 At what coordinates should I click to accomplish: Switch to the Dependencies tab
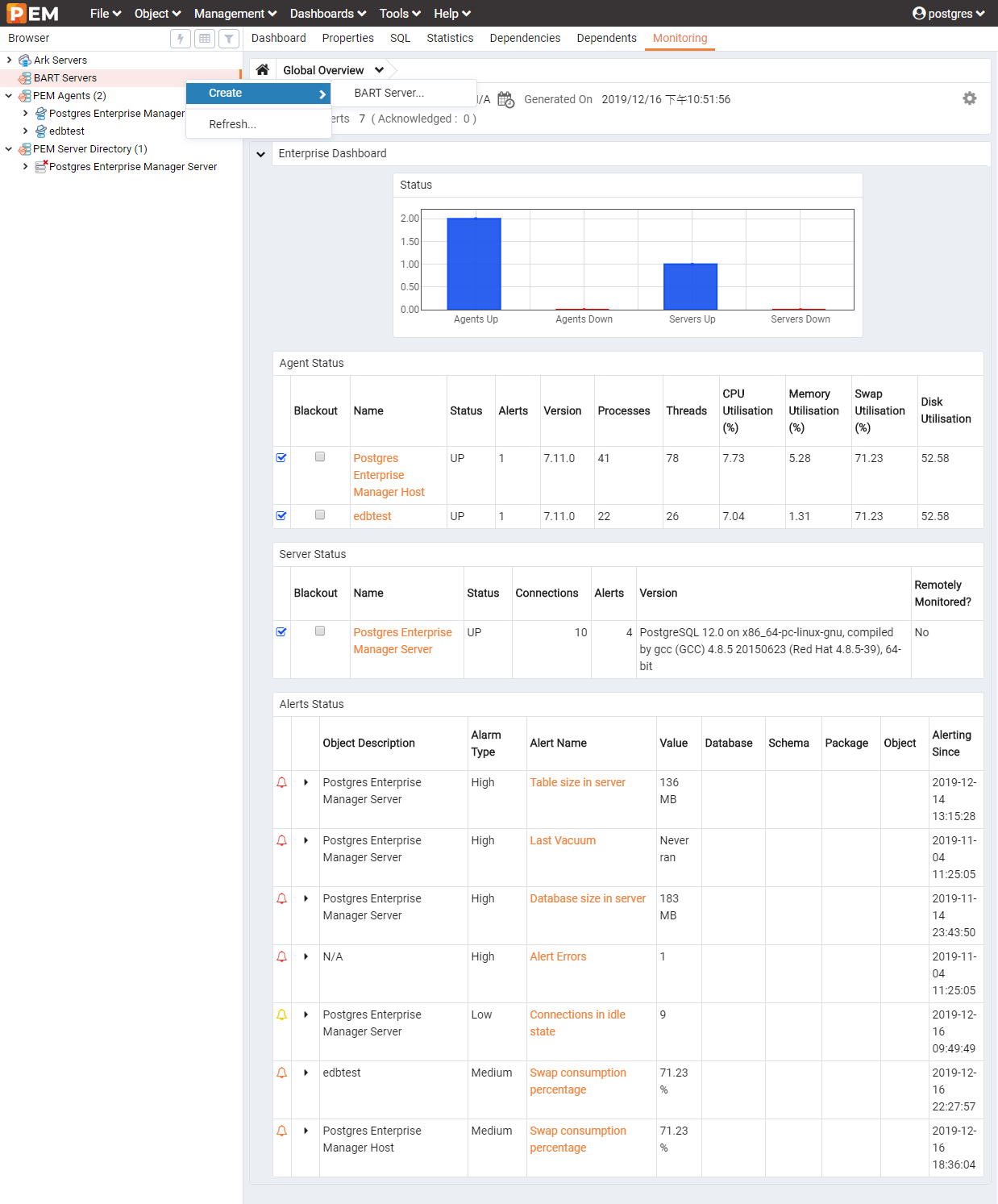point(525,38)
